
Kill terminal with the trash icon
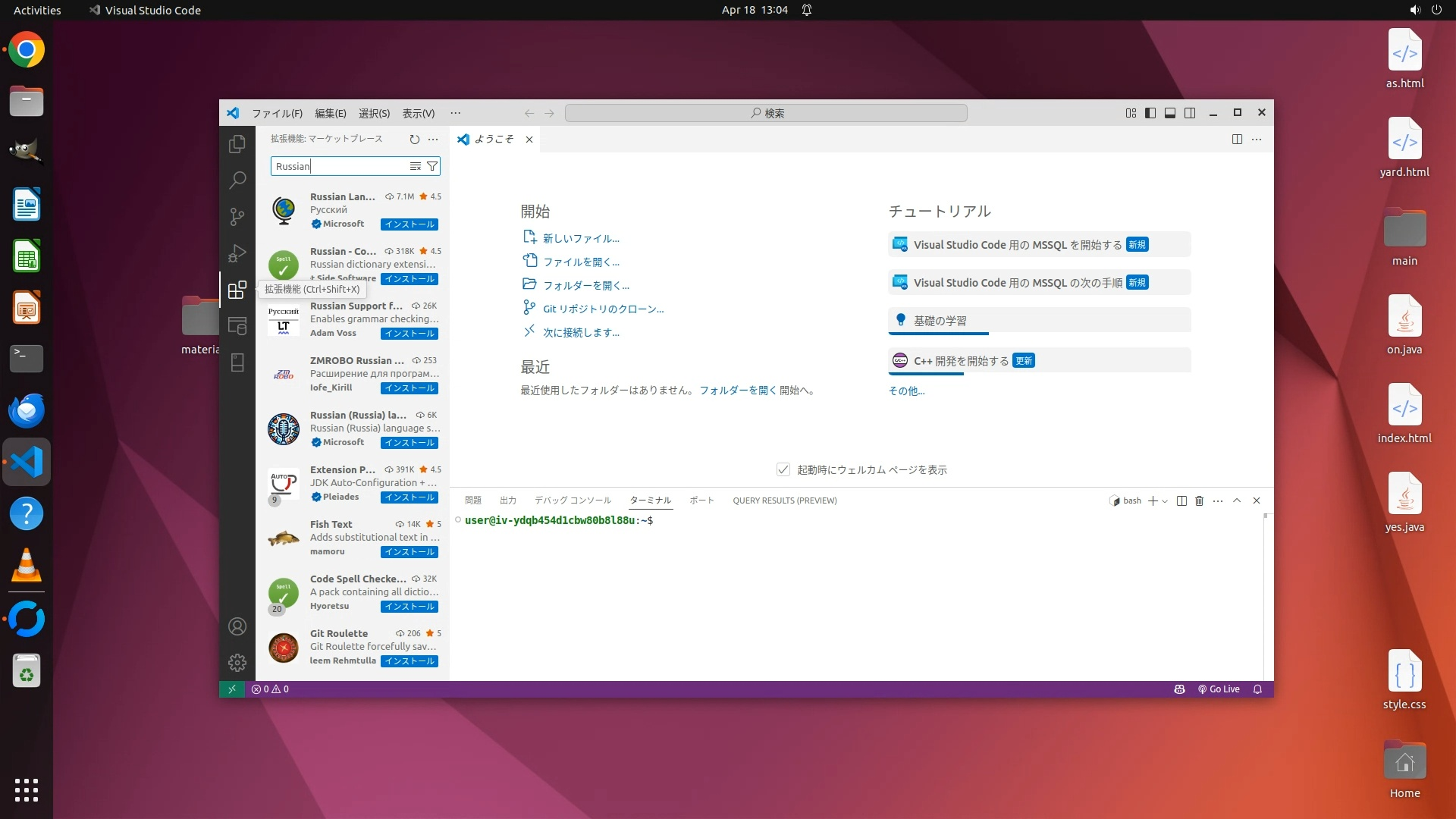[x=1199, y=500]
